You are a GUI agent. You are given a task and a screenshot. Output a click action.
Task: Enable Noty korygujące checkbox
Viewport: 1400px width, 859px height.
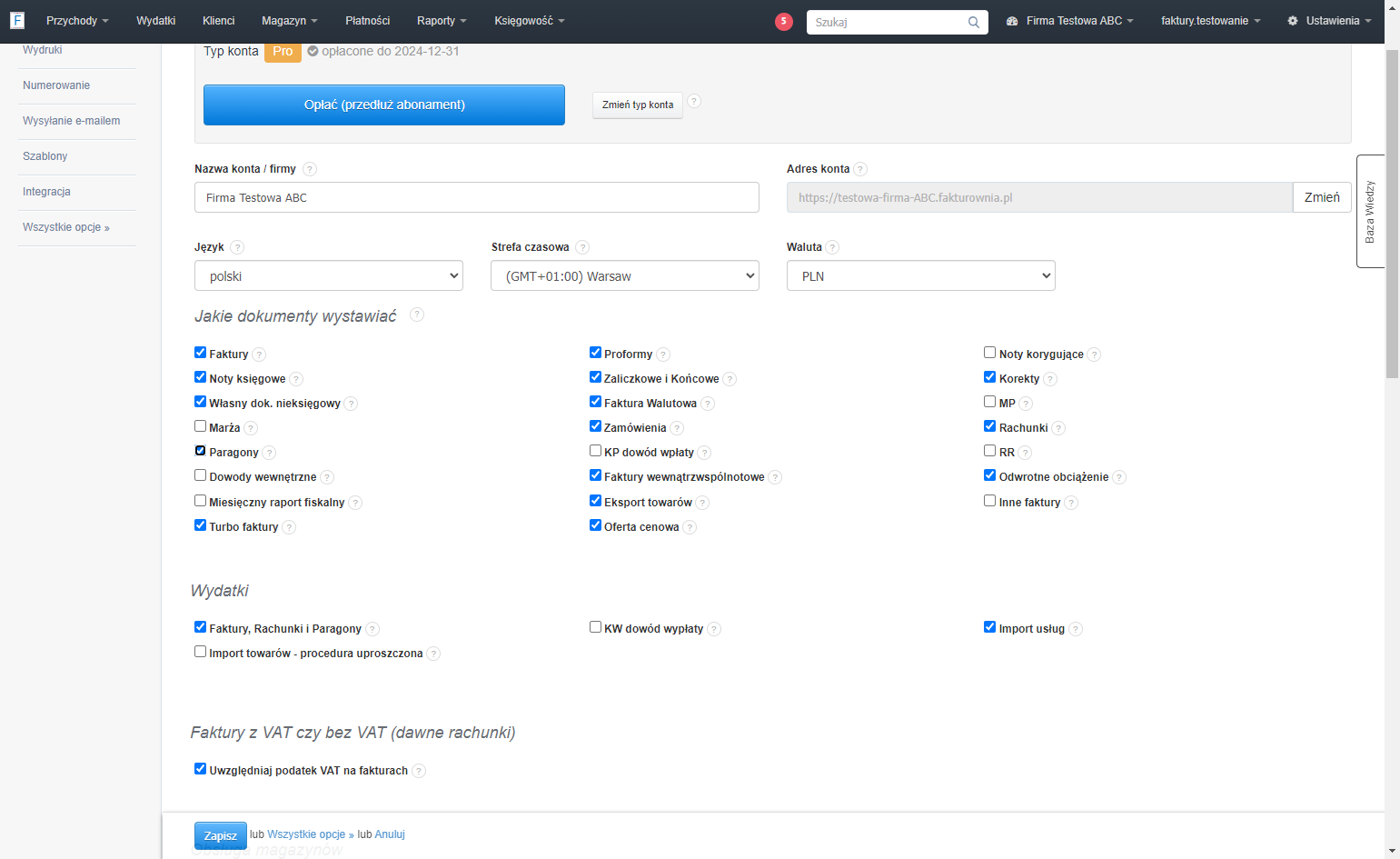(x=989, y=353)
